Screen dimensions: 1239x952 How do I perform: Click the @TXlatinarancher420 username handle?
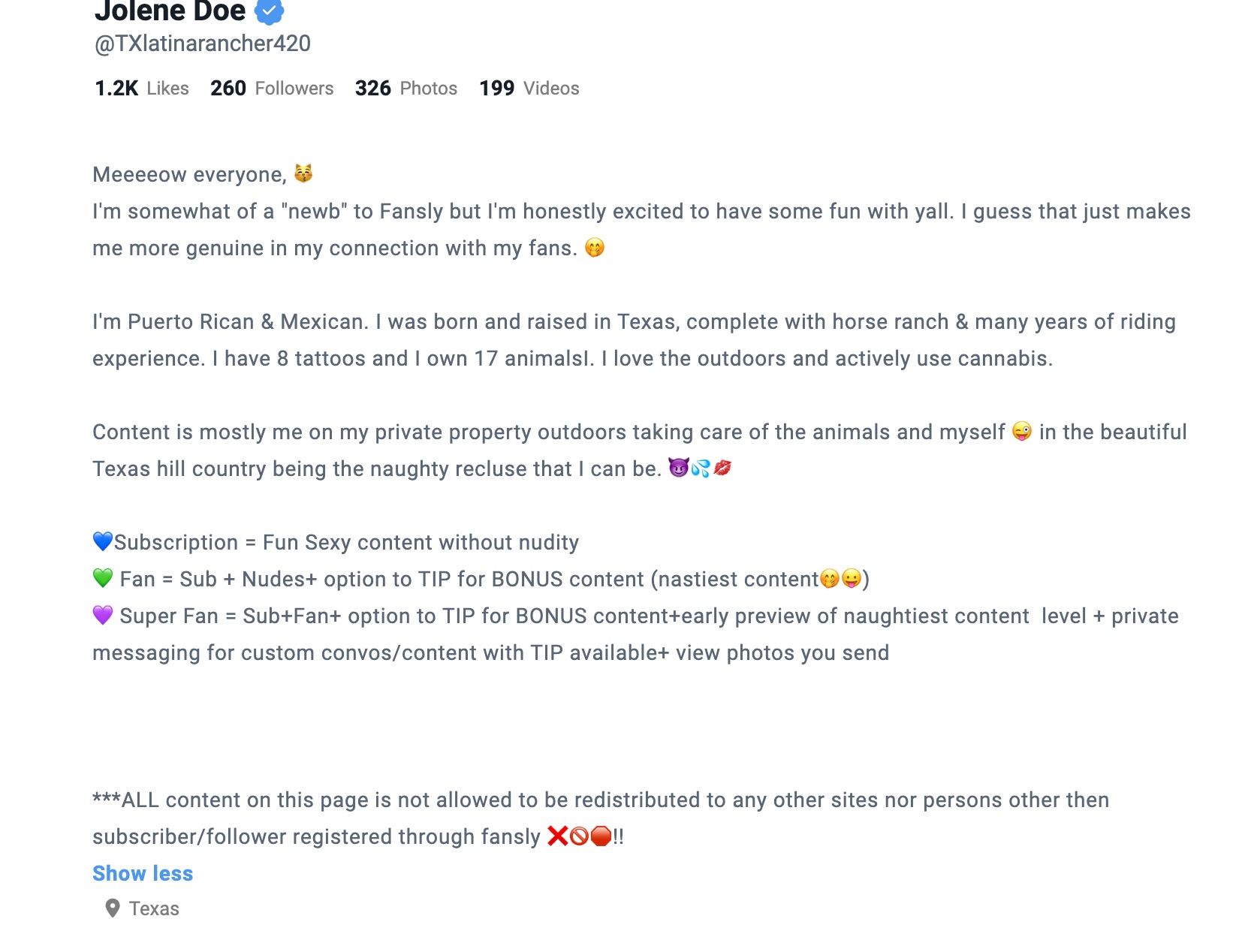pyautogui.click(x=203, y=44)
